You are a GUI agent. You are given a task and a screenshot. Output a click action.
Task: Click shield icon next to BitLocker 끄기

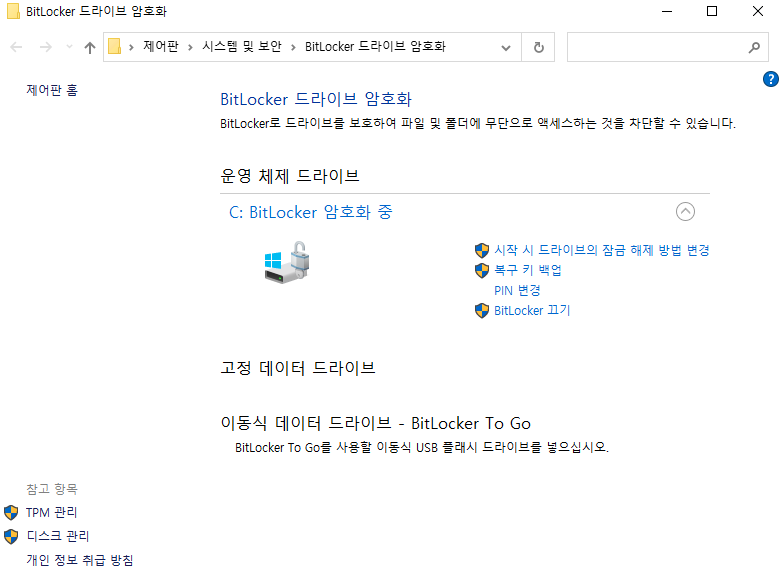pyautogui.click(x=482, y=310)
